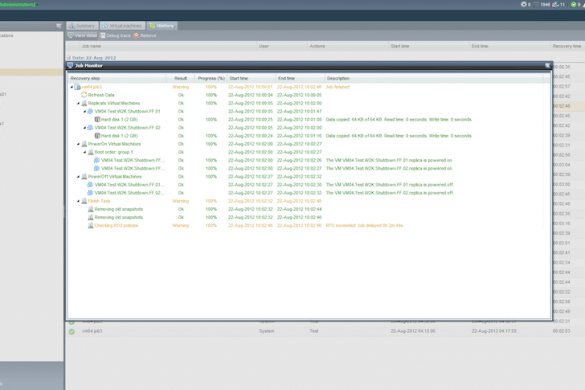Click the green check status icon showing 9
The image size is (585, 390).
coord(573,4)
